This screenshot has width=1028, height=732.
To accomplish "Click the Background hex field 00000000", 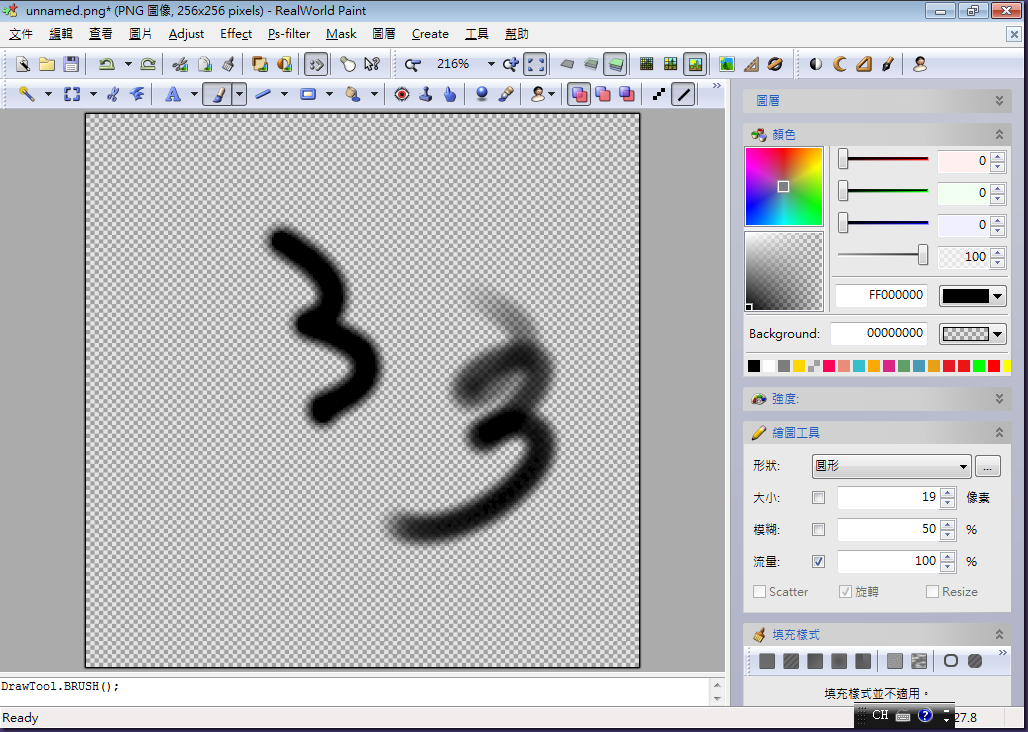I will pos(879,334).
